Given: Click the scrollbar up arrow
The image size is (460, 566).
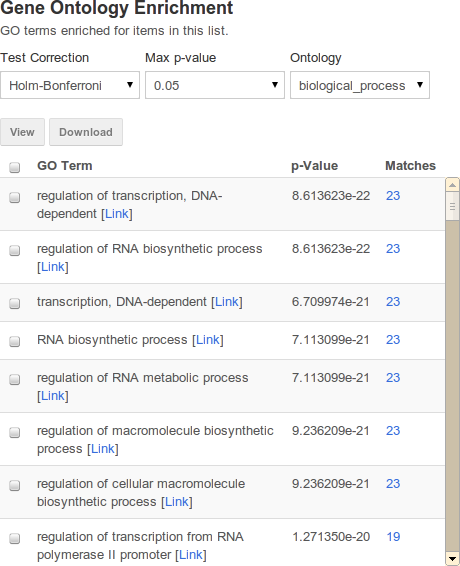Looking at the screenshot, I should 452,185.
